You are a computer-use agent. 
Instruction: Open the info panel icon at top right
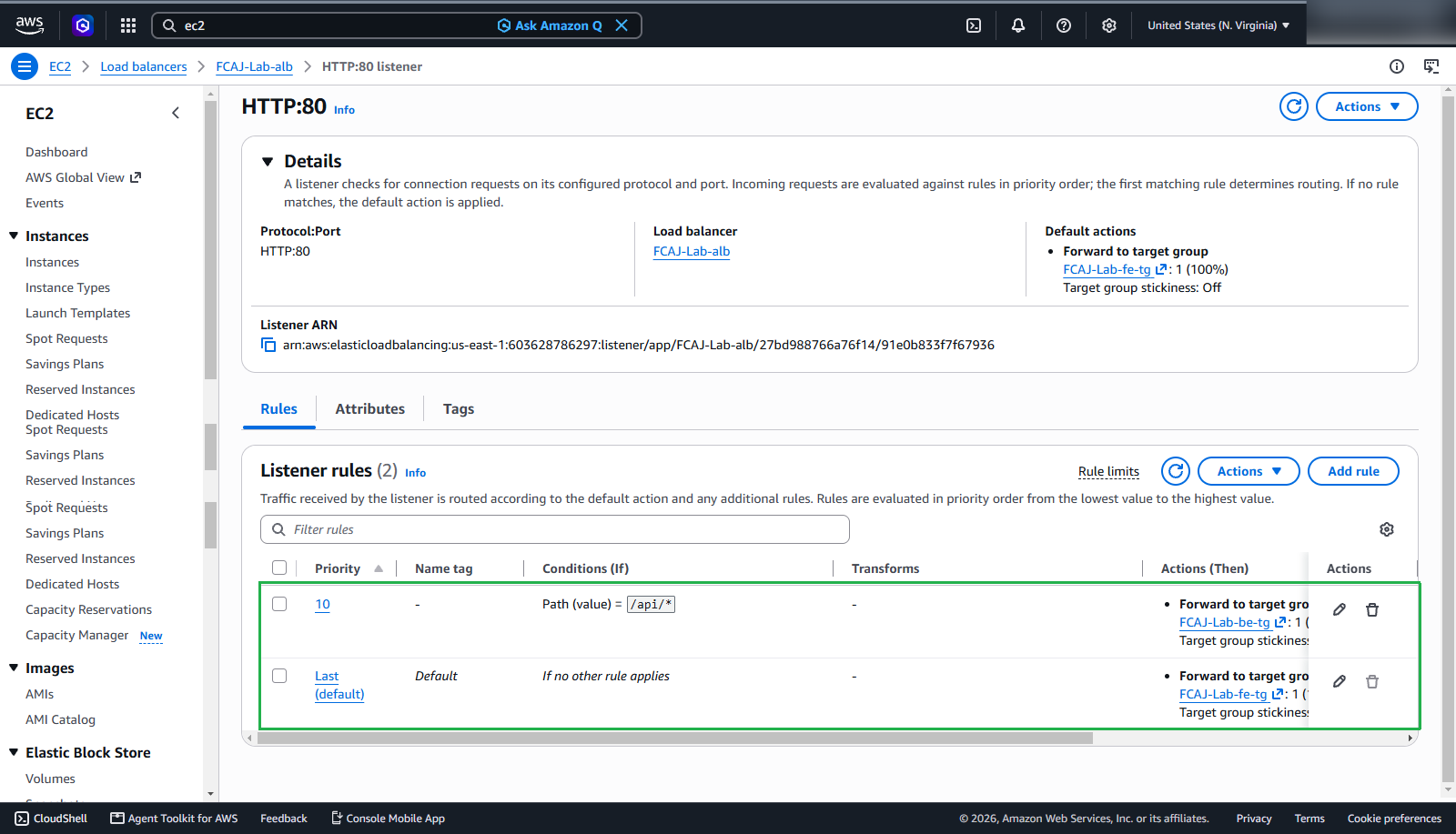(x=1397, y=66)
